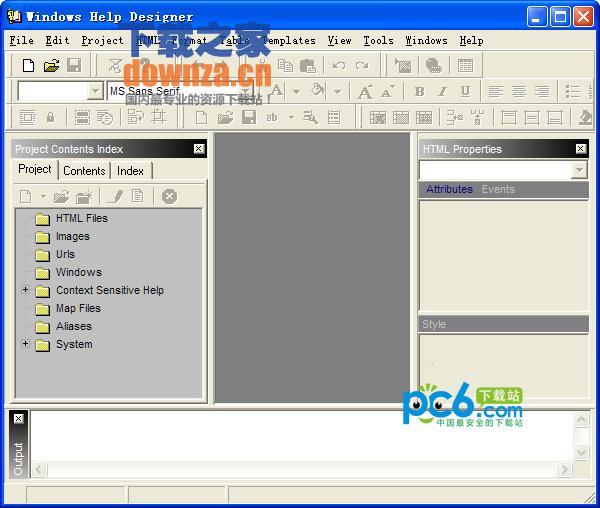This screenshot has width=600, height=508.
Task: Click the Paste clipboard icon
Action: point(308,65)
